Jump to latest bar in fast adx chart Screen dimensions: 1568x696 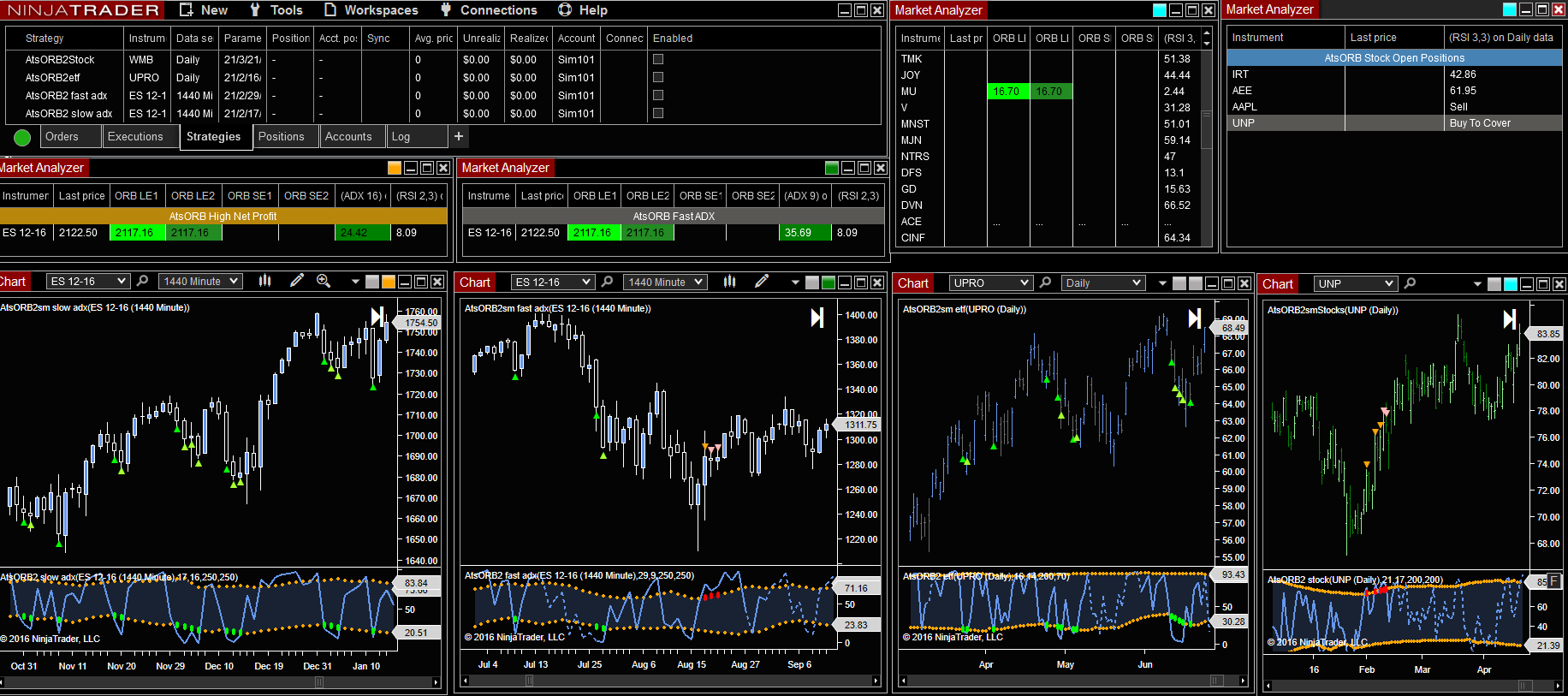click(x=817, y=318)
